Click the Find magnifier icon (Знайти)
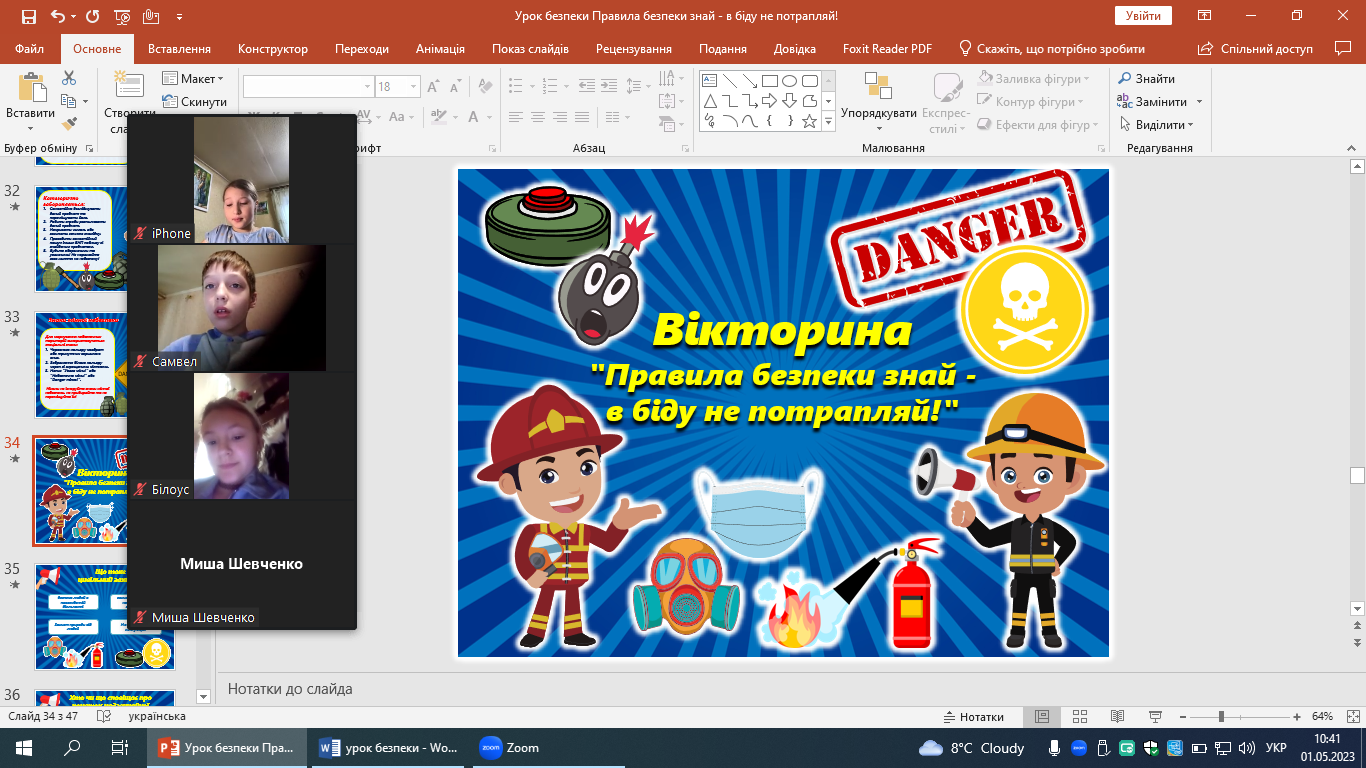 1125,79
